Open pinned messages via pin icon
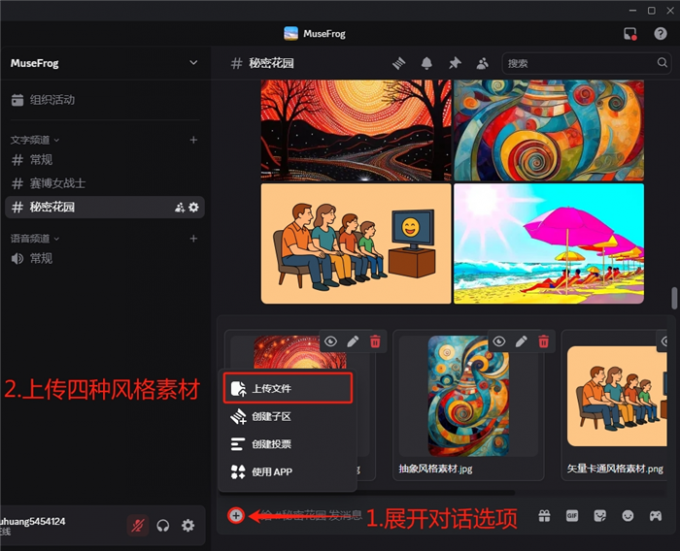680x551 pixels. 454,63
